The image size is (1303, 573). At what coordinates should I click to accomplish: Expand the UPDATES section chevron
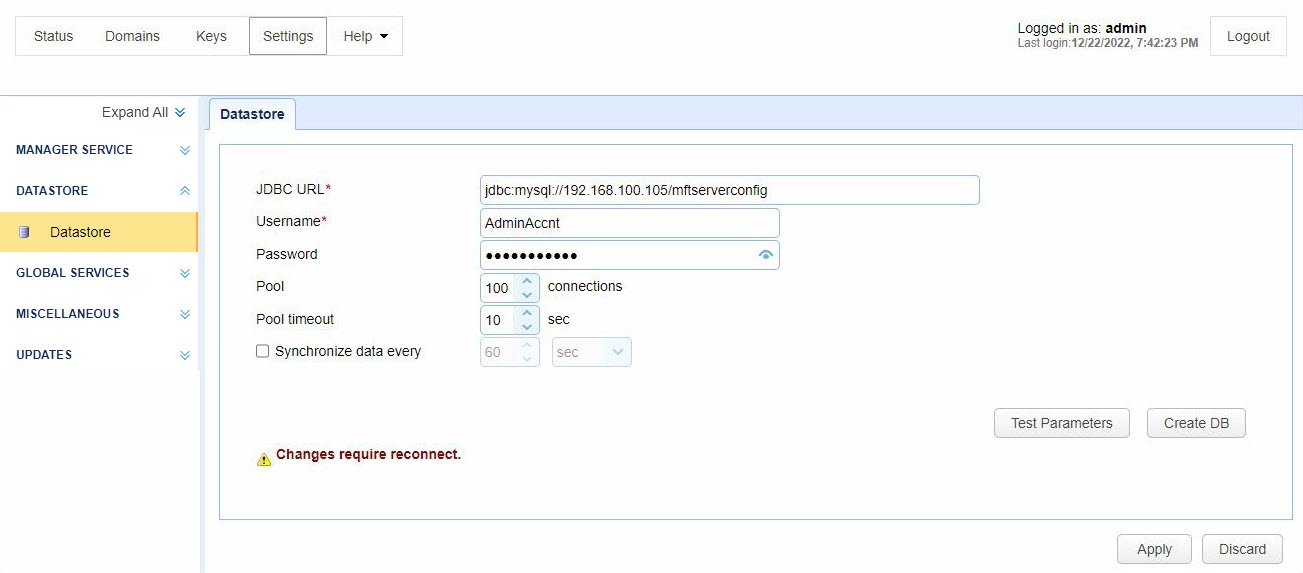(x=185, y=355)
